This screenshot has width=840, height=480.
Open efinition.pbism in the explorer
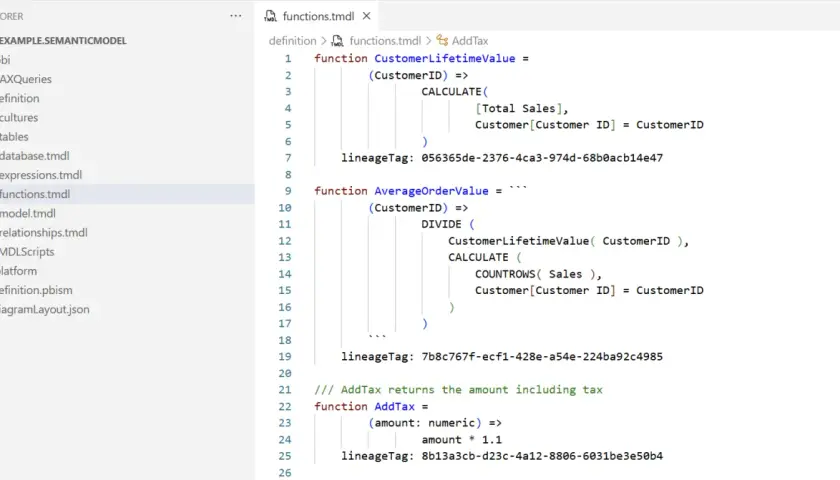pyautogui.click(x=36, y=290)
